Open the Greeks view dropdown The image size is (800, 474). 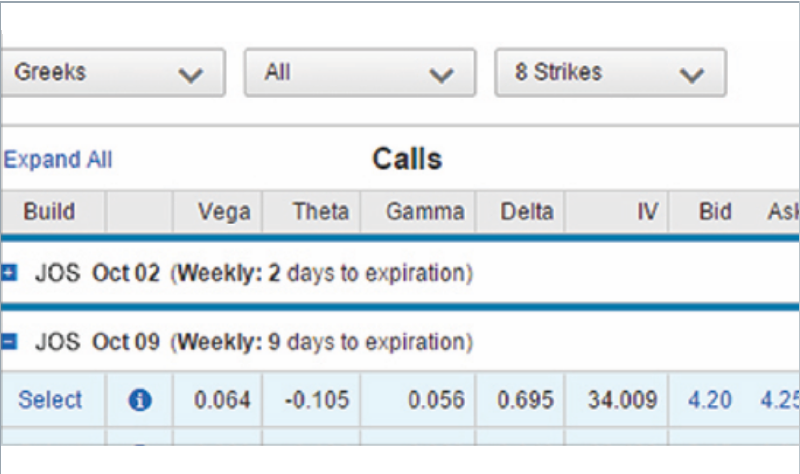point(113,72)
